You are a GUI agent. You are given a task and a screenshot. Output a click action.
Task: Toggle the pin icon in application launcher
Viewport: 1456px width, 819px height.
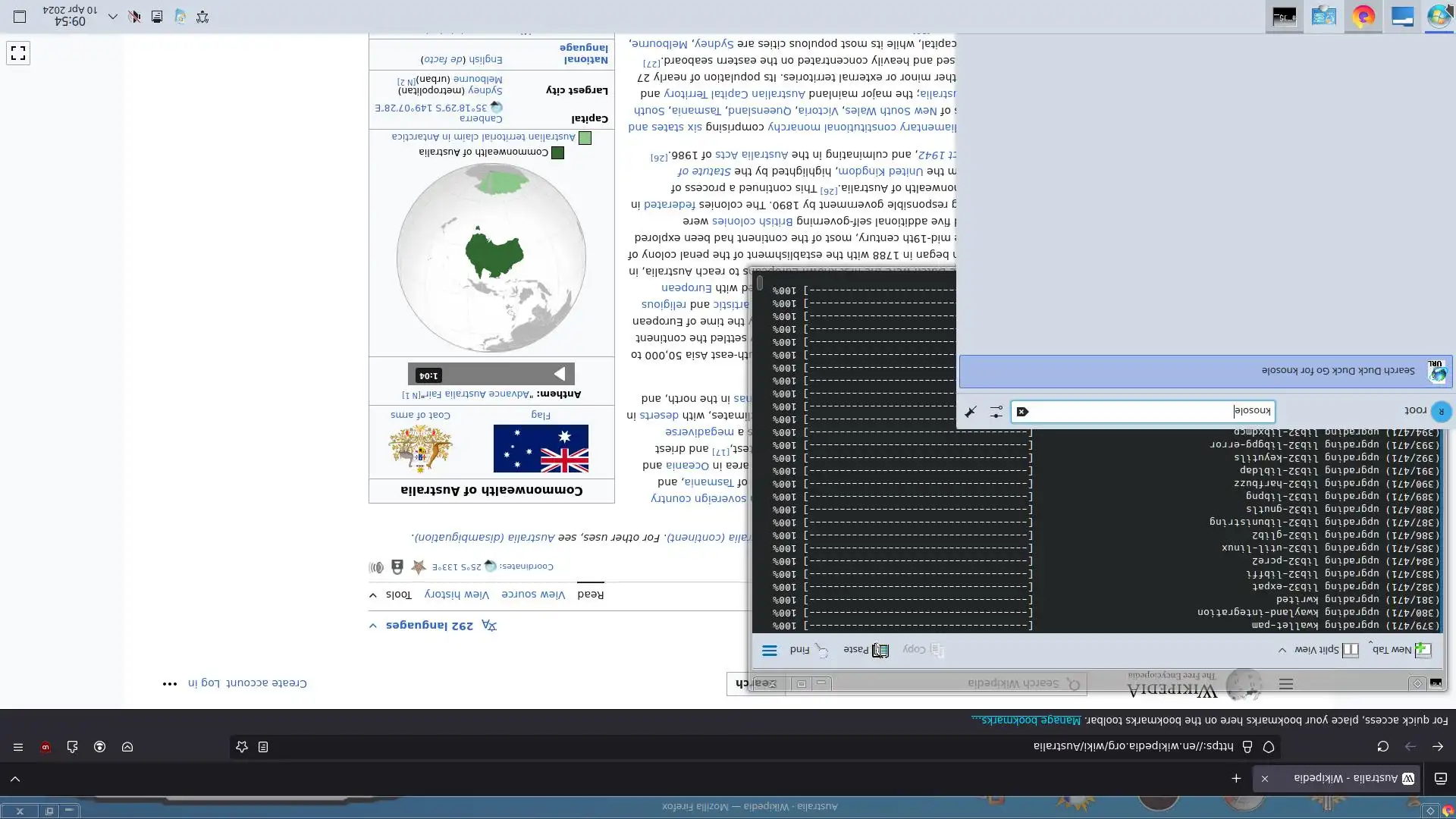[x=971, y=412]
